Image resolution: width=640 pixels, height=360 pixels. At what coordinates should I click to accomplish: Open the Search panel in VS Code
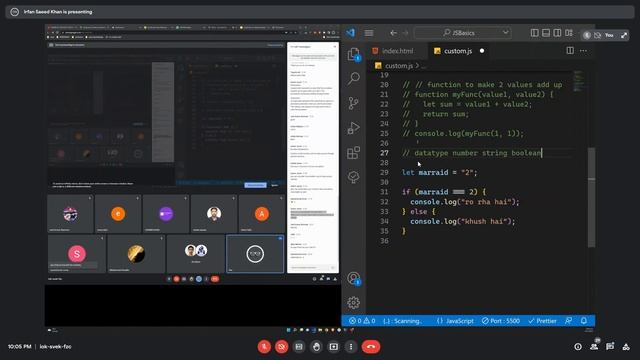tap(353, 78)
